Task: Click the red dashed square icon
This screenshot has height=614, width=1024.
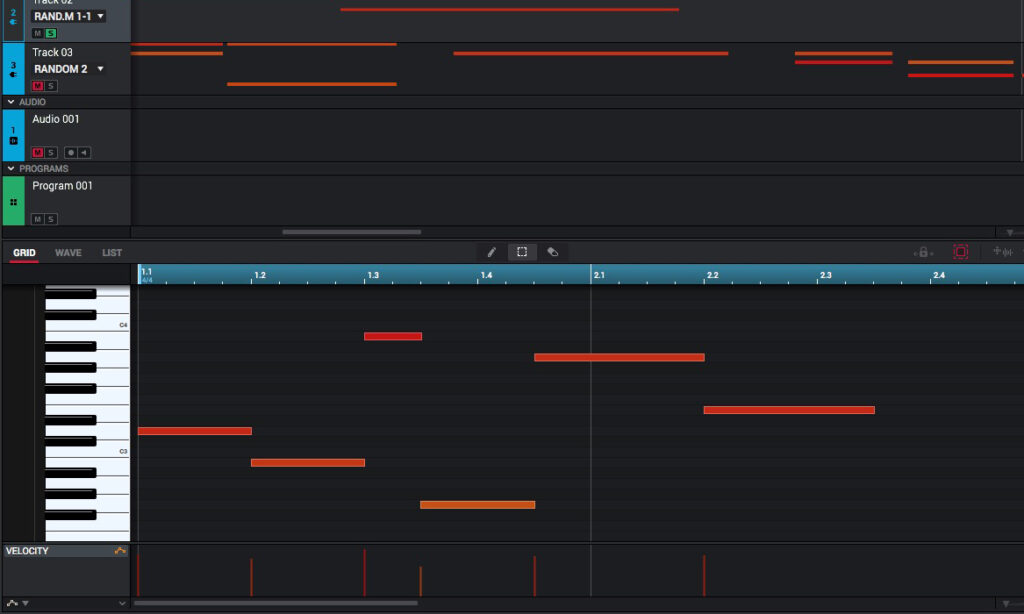Action: [x=960, y=252]
